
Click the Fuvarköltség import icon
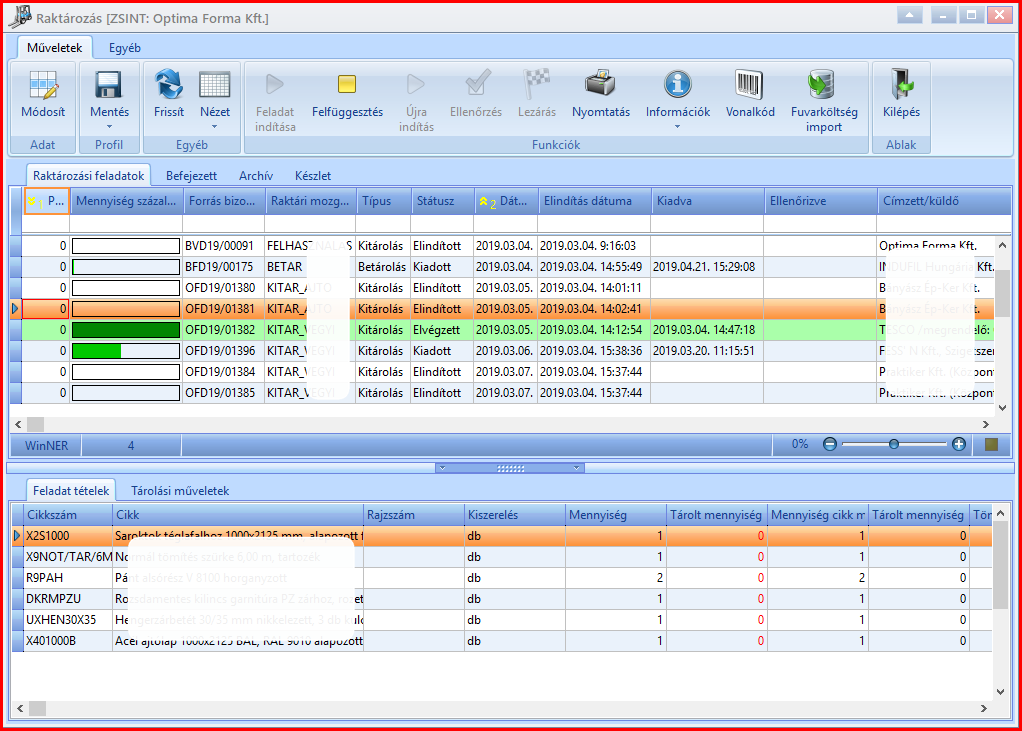tap(821, 85)
